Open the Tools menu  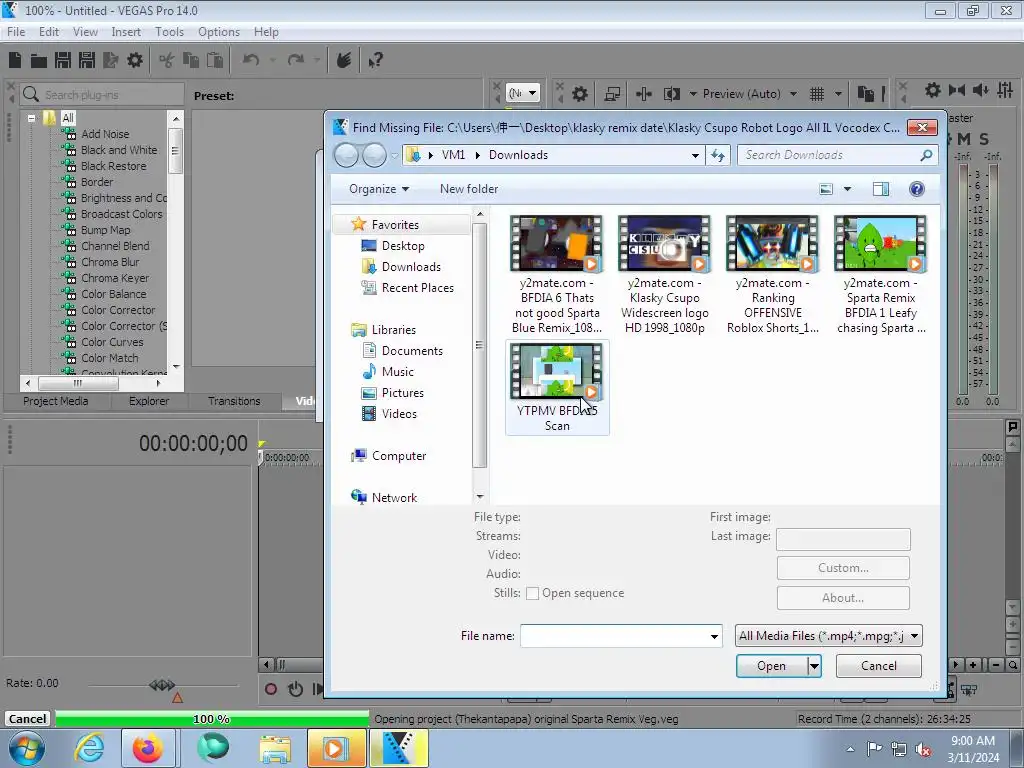point(169,32)
